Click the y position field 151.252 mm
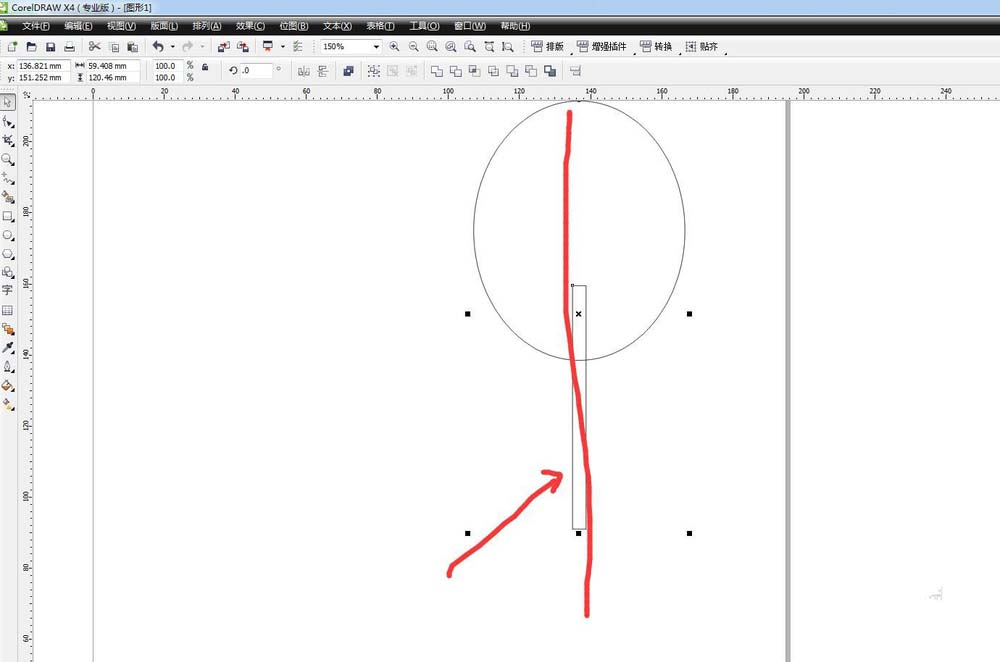The image size is (1000, 662). 43,77
